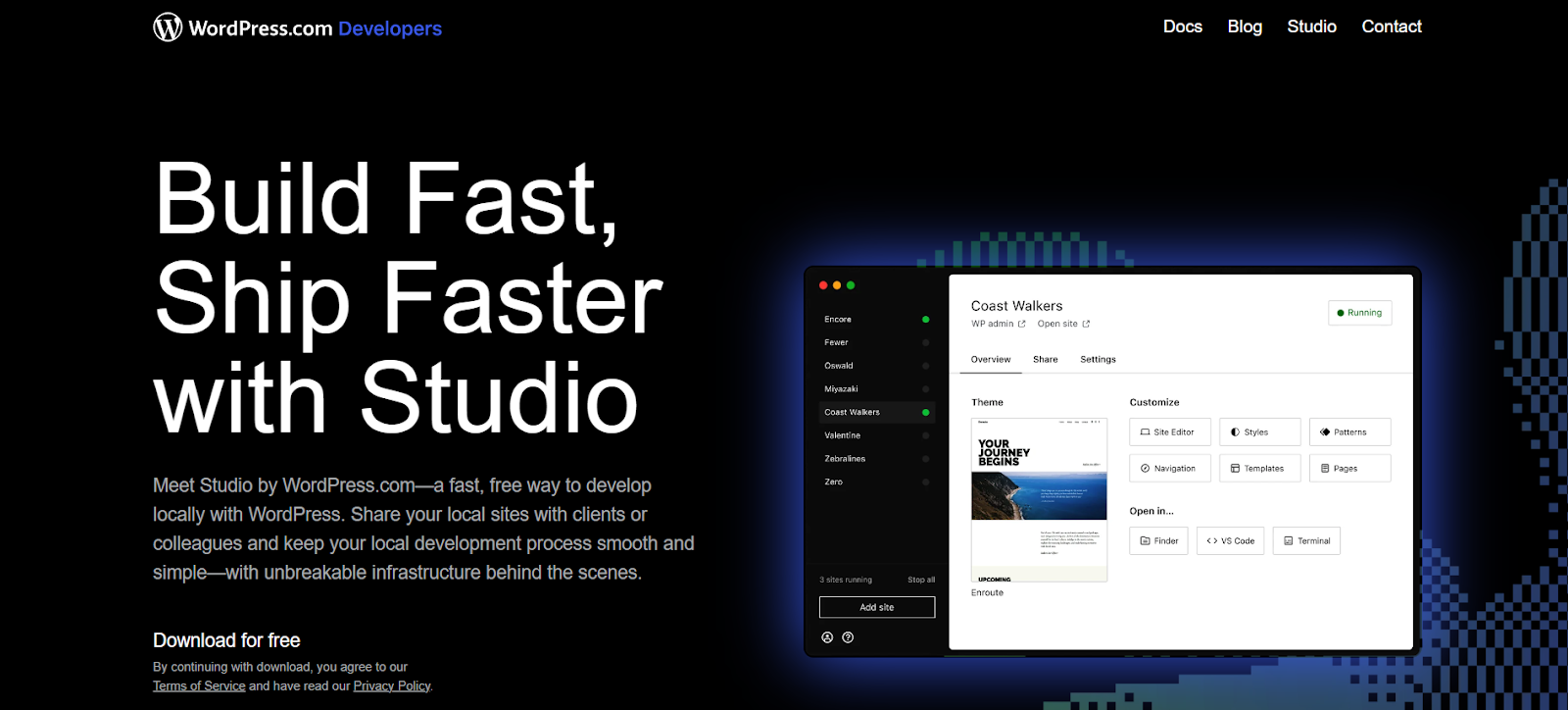Click the external arrow icon beside WP admin
This screenshot has height=710, width=1568.
point(1021,324)
